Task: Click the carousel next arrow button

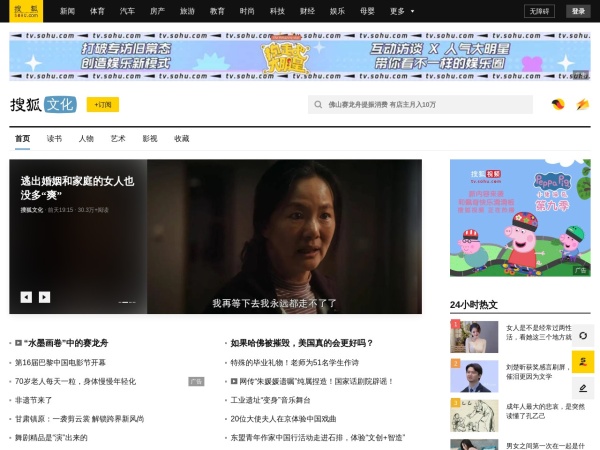Action: (44, 297)
